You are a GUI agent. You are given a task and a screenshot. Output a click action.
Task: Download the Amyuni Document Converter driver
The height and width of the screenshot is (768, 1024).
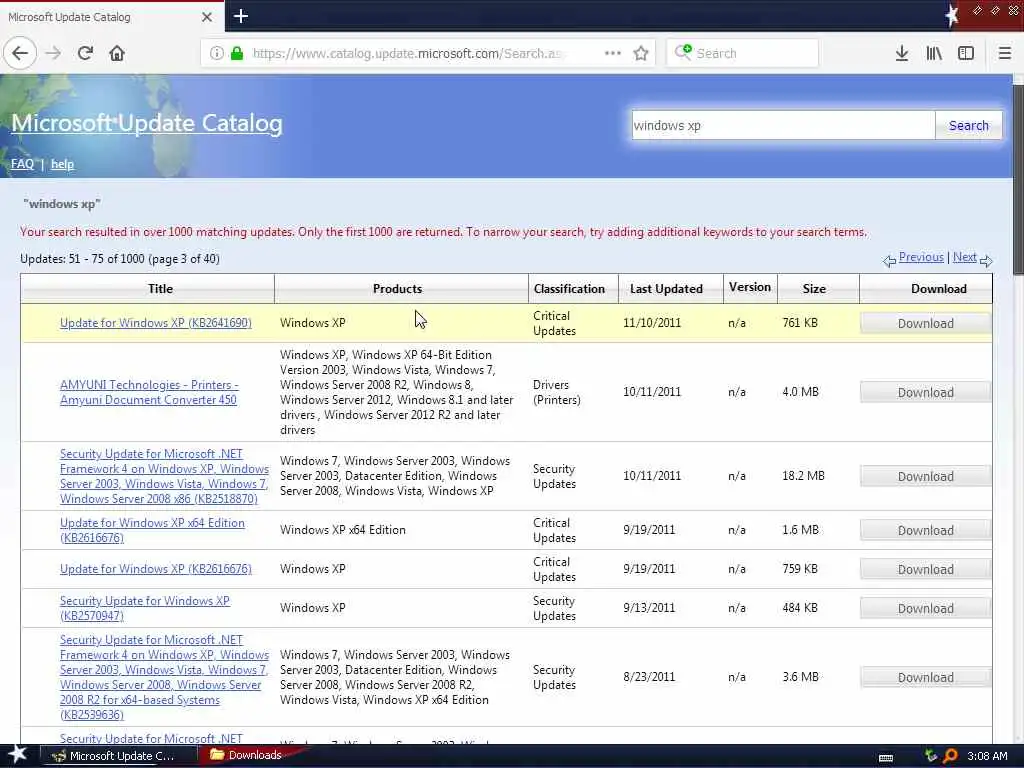click(x=925, y=392)
